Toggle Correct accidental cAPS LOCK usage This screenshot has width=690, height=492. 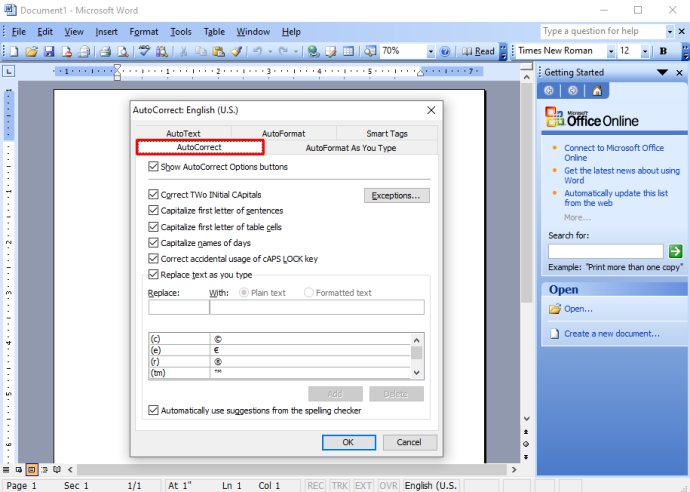click(x=153, y=258)
